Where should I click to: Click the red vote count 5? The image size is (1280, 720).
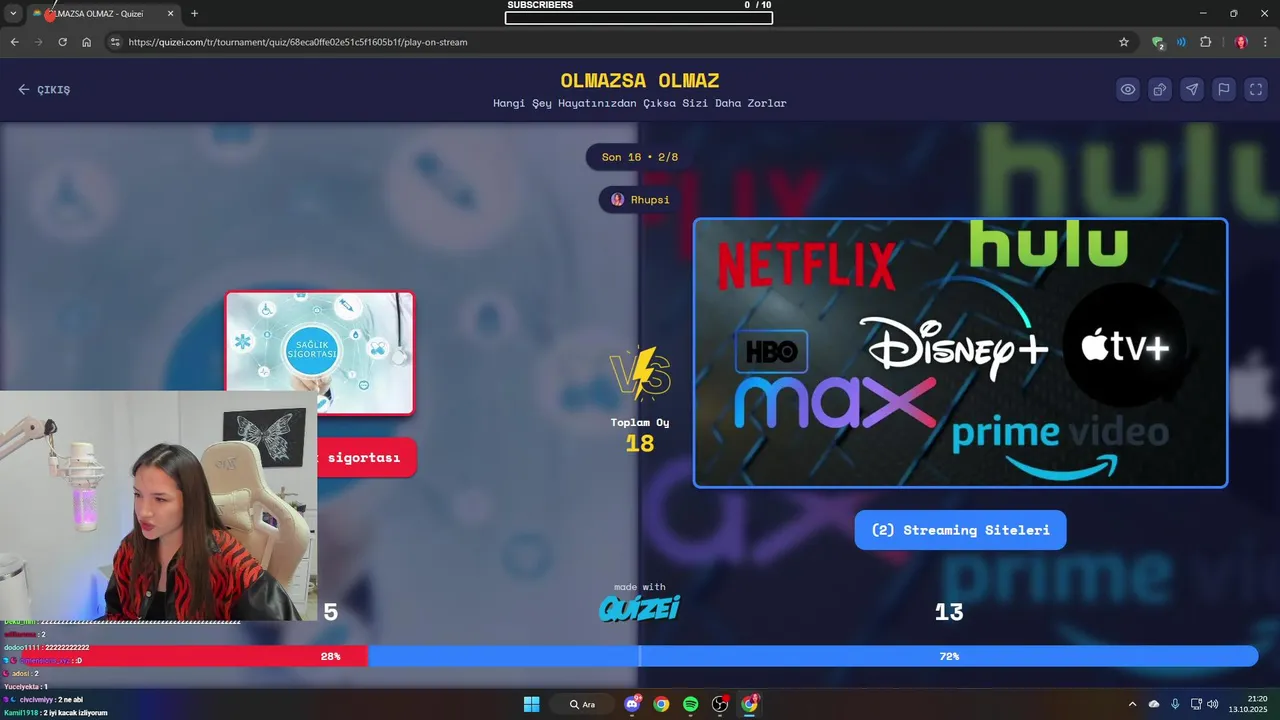(331, 612)
